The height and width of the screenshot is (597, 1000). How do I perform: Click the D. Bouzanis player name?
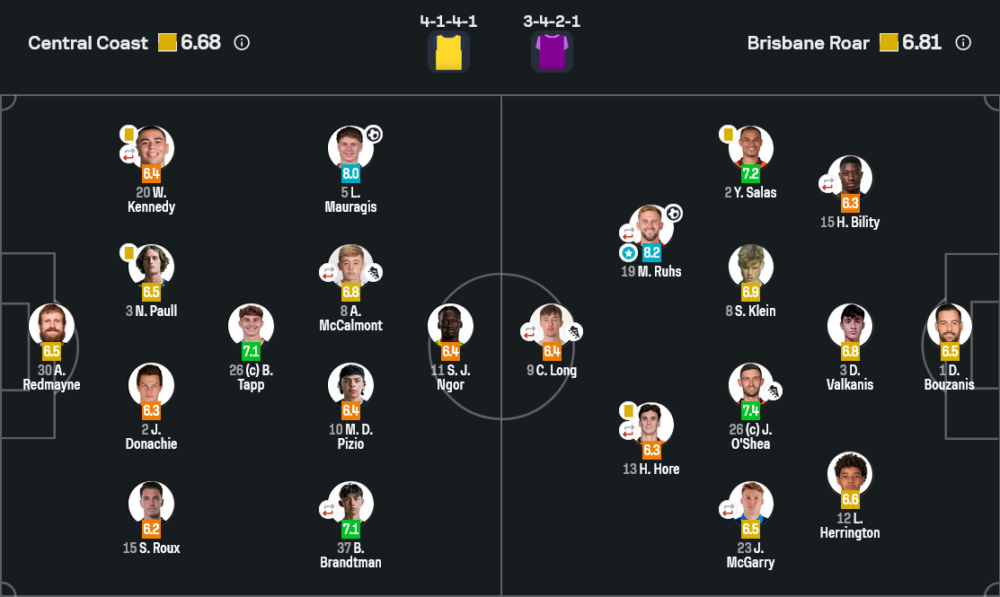950,377
